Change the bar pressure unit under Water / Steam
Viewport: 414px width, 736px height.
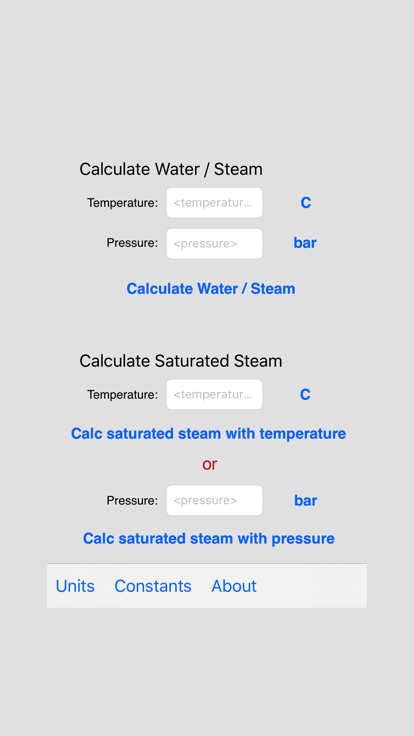pos(305,243)
